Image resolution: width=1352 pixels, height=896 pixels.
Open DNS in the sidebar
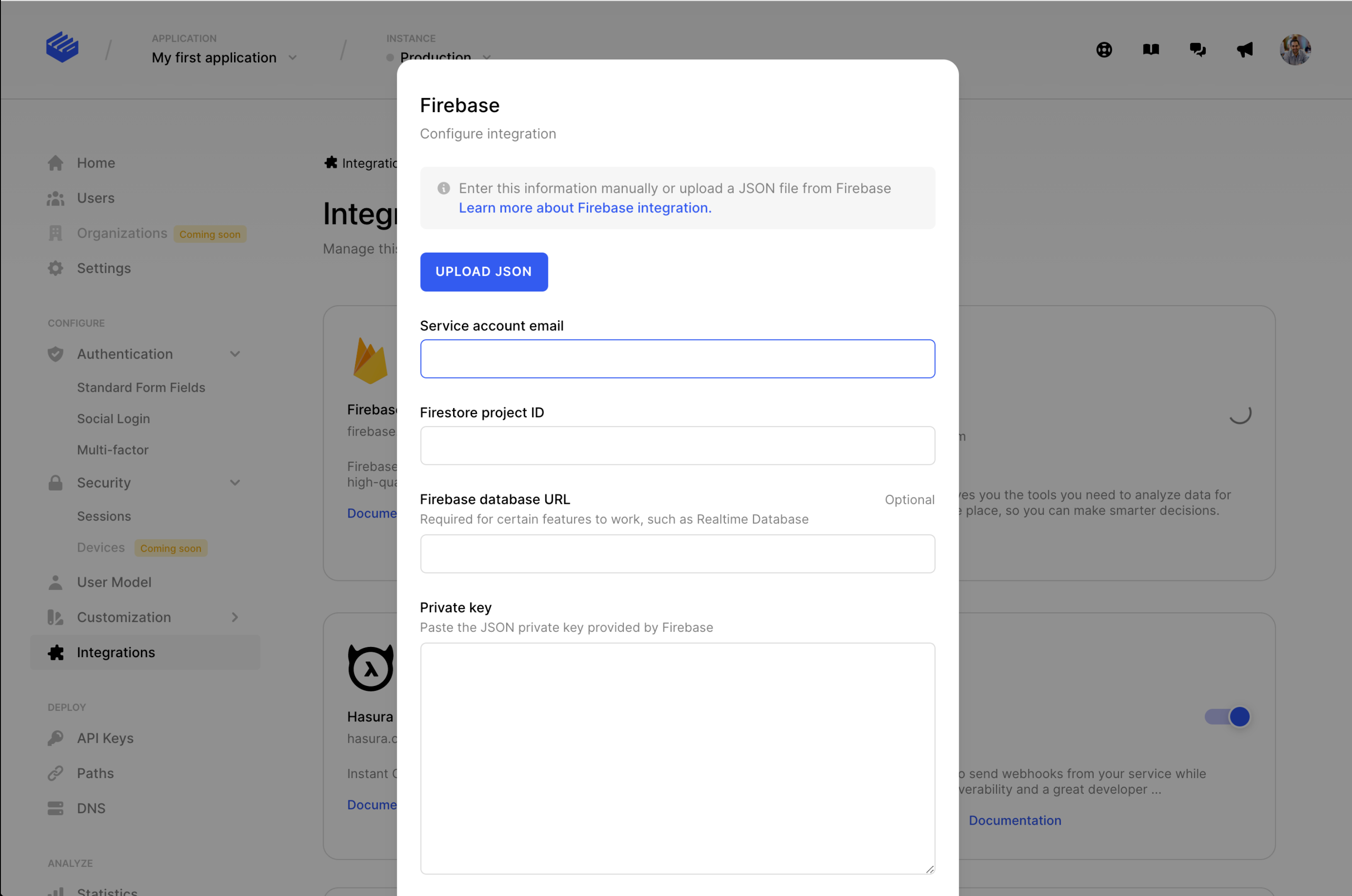[91, 809]
